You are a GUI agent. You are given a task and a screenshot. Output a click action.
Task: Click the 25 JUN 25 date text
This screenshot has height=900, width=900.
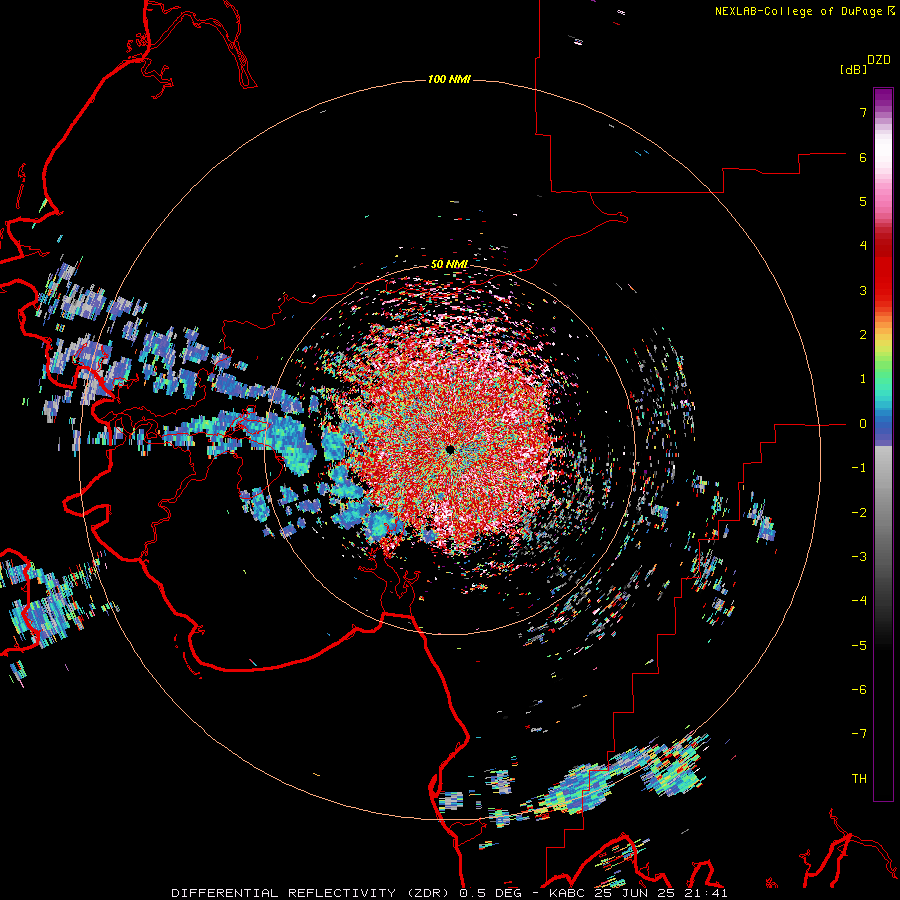(x=634, y=893)
